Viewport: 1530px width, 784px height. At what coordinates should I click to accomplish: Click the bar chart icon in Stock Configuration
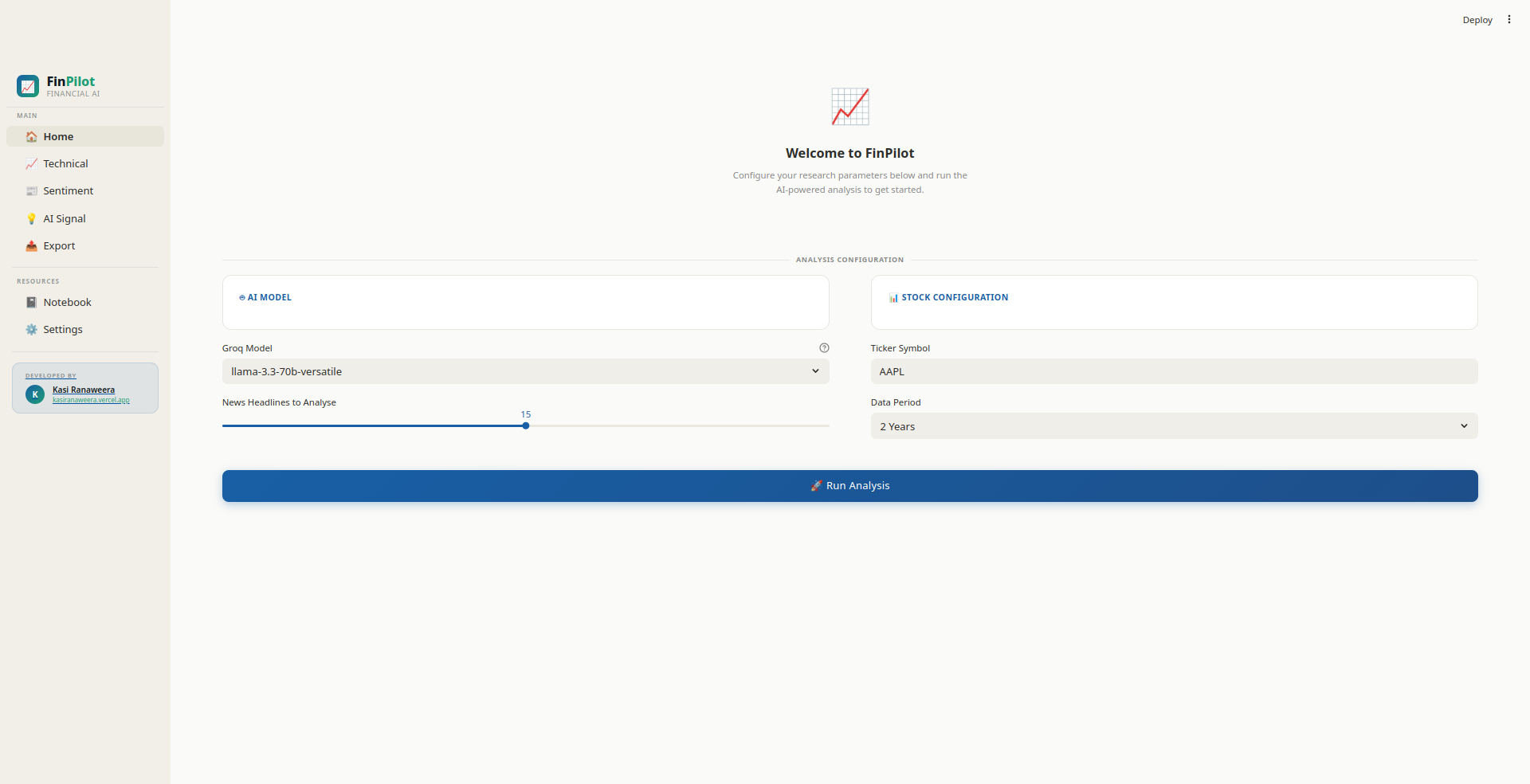click(x=893, y=298)
